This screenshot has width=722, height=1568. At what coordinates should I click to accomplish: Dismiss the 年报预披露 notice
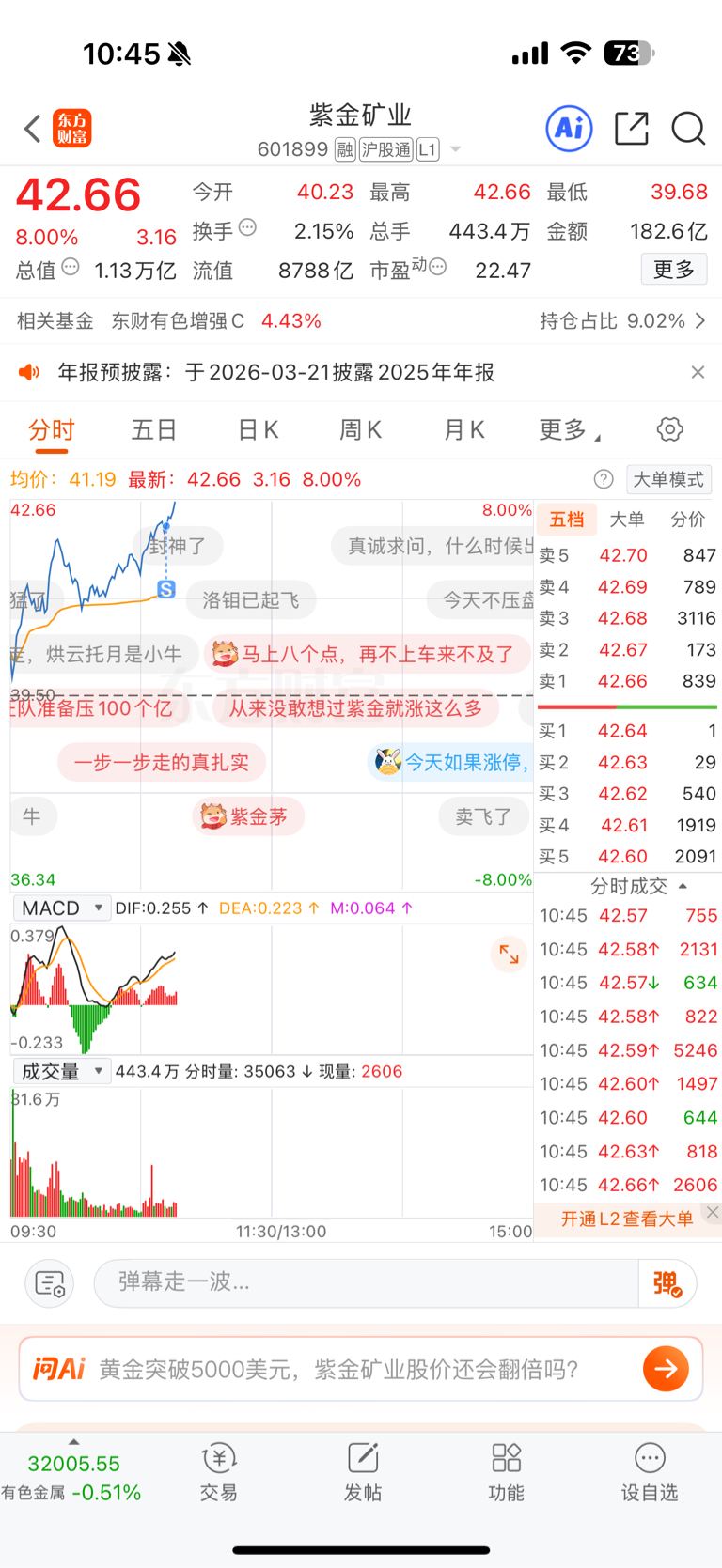(x=698, y=372)
